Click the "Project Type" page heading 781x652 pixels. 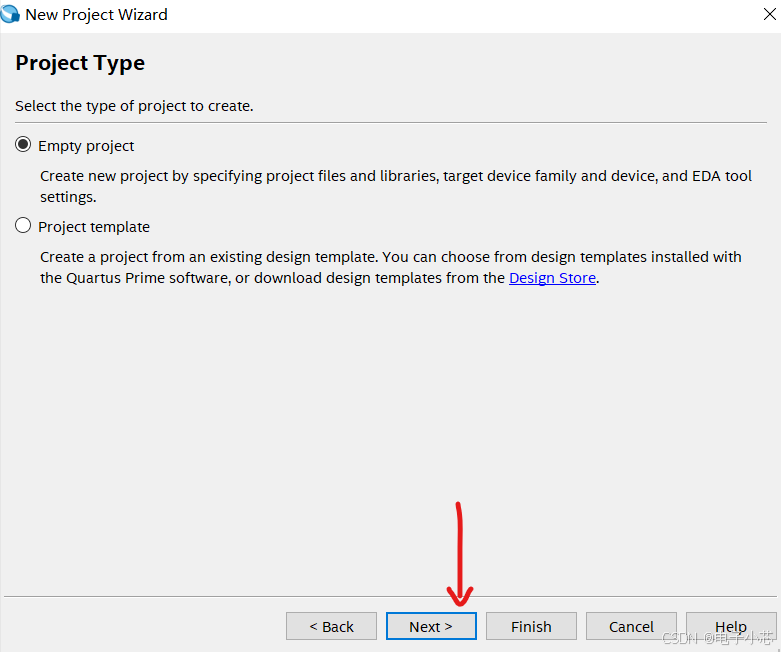coord(80,63)
